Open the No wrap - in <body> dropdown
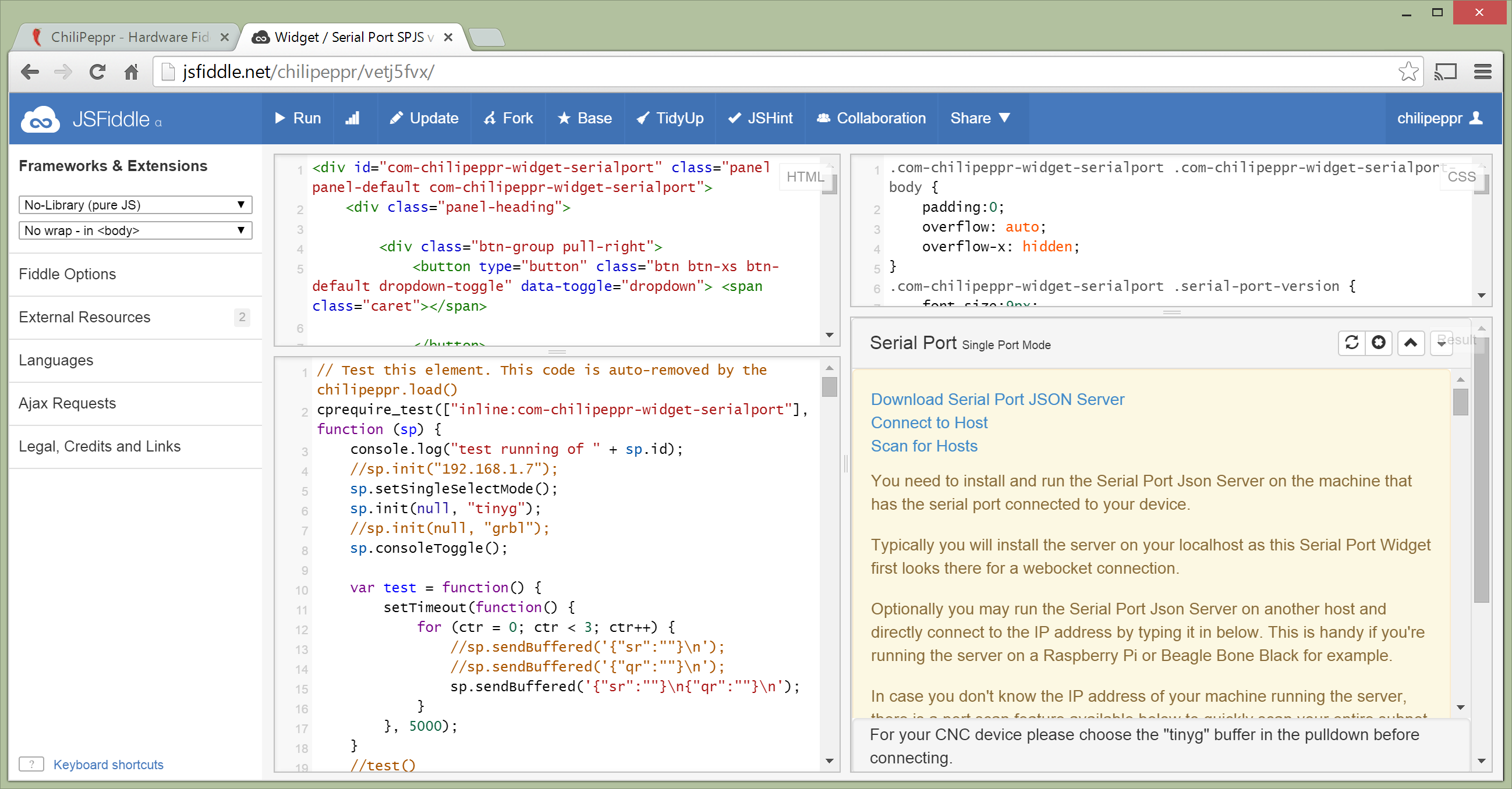The image size is (1512, 789). point(135,230)
